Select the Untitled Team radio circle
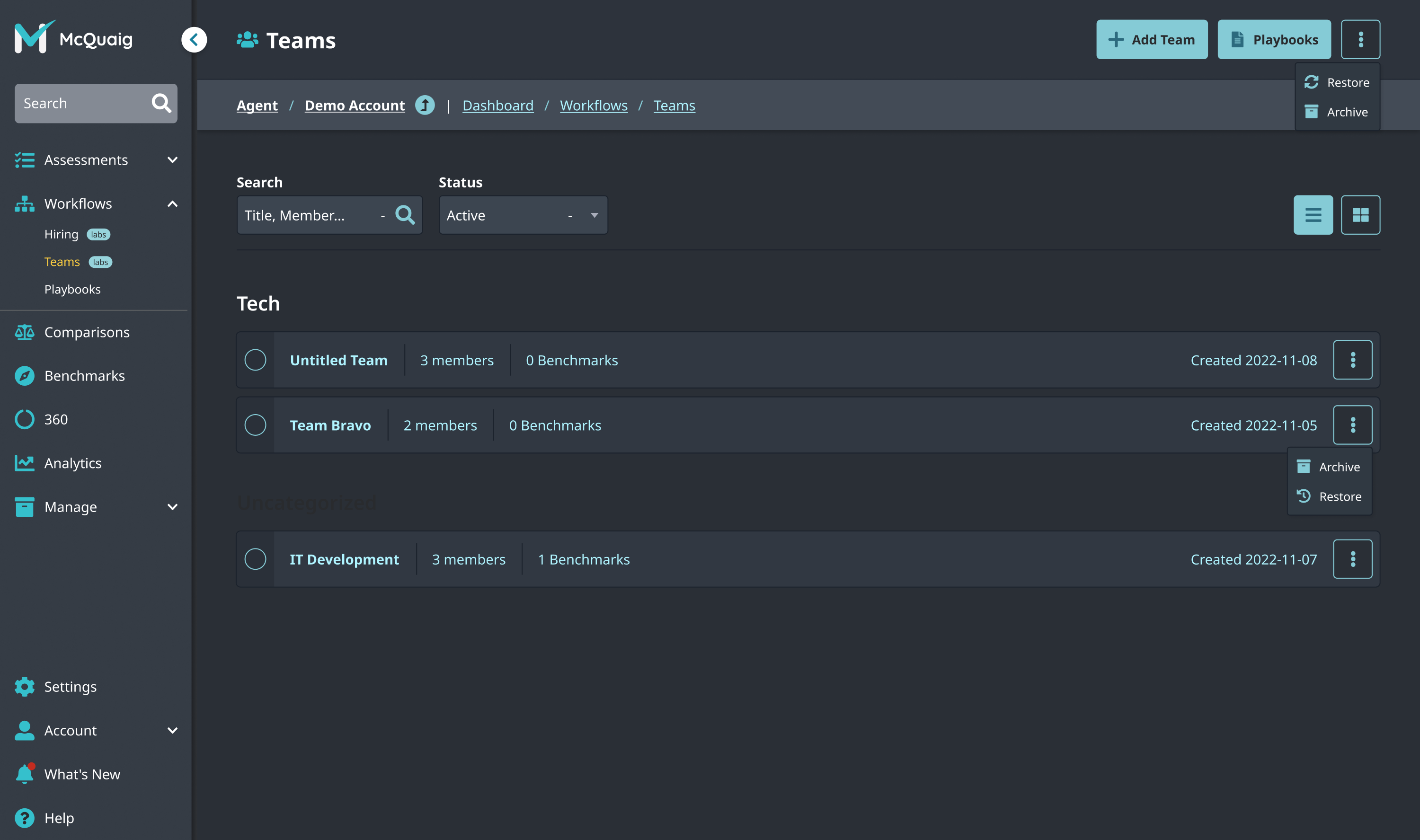Viewport: 1420px width, 840px height. [x=255, y=360]
